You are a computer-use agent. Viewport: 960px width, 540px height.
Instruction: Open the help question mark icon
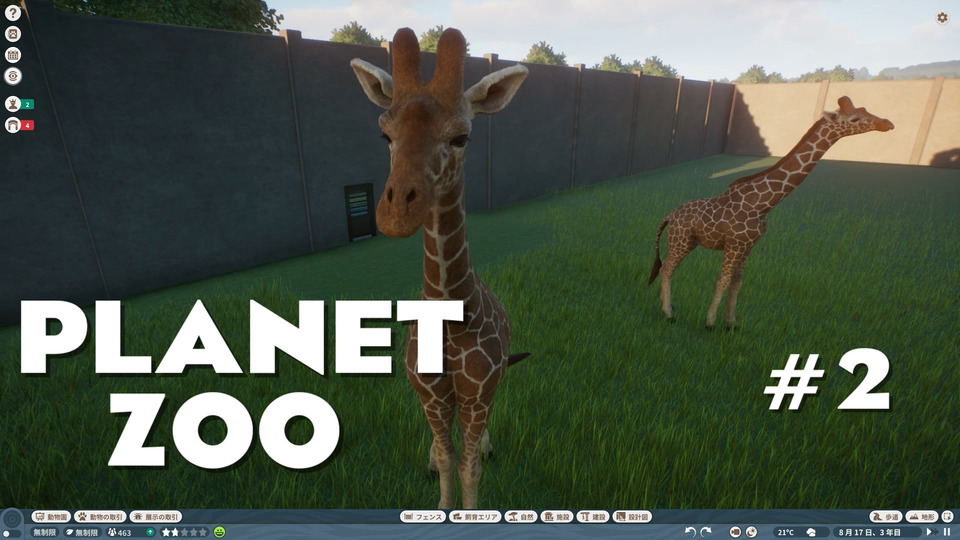13,12
